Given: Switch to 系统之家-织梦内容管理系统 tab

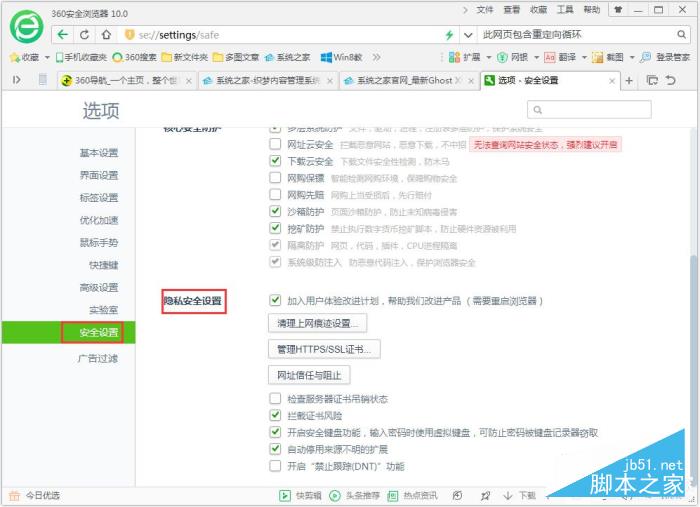Looking at the screenshot, I should click(267, 80).
